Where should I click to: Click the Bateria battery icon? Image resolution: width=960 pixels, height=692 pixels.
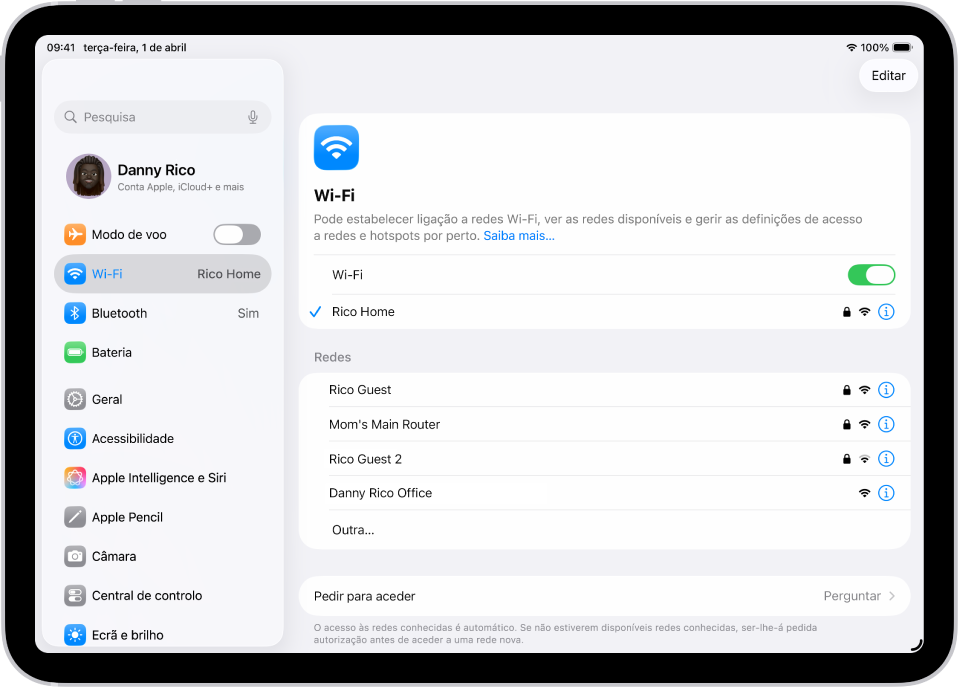(x=75, y=353)
